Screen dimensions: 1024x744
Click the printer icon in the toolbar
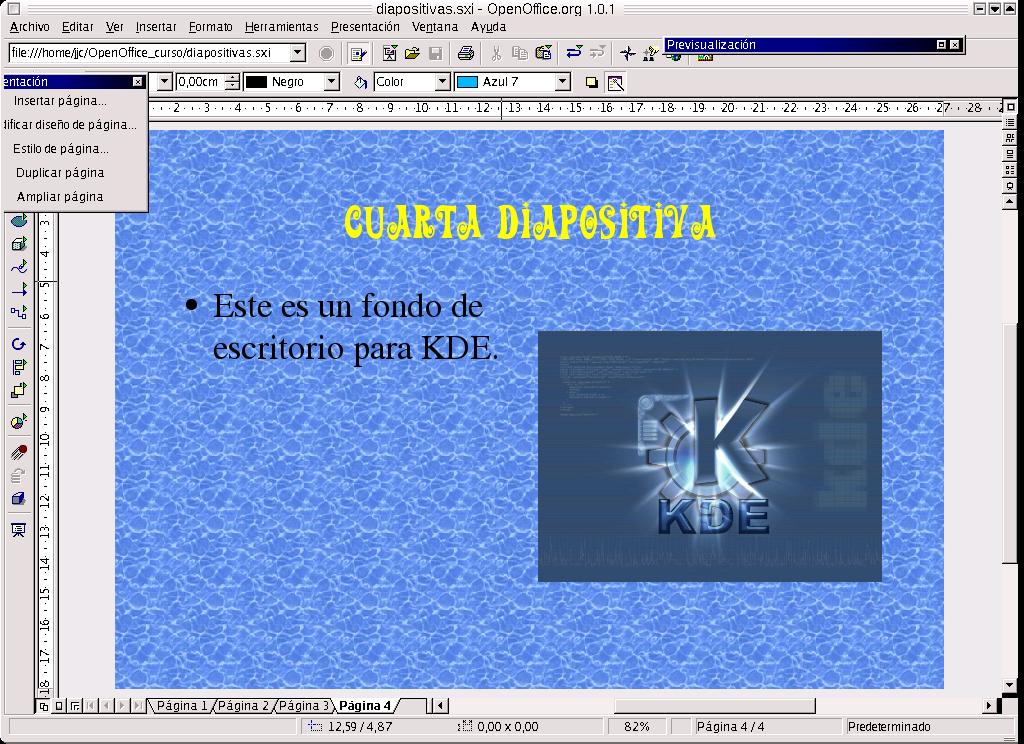[x=465, y=53]
